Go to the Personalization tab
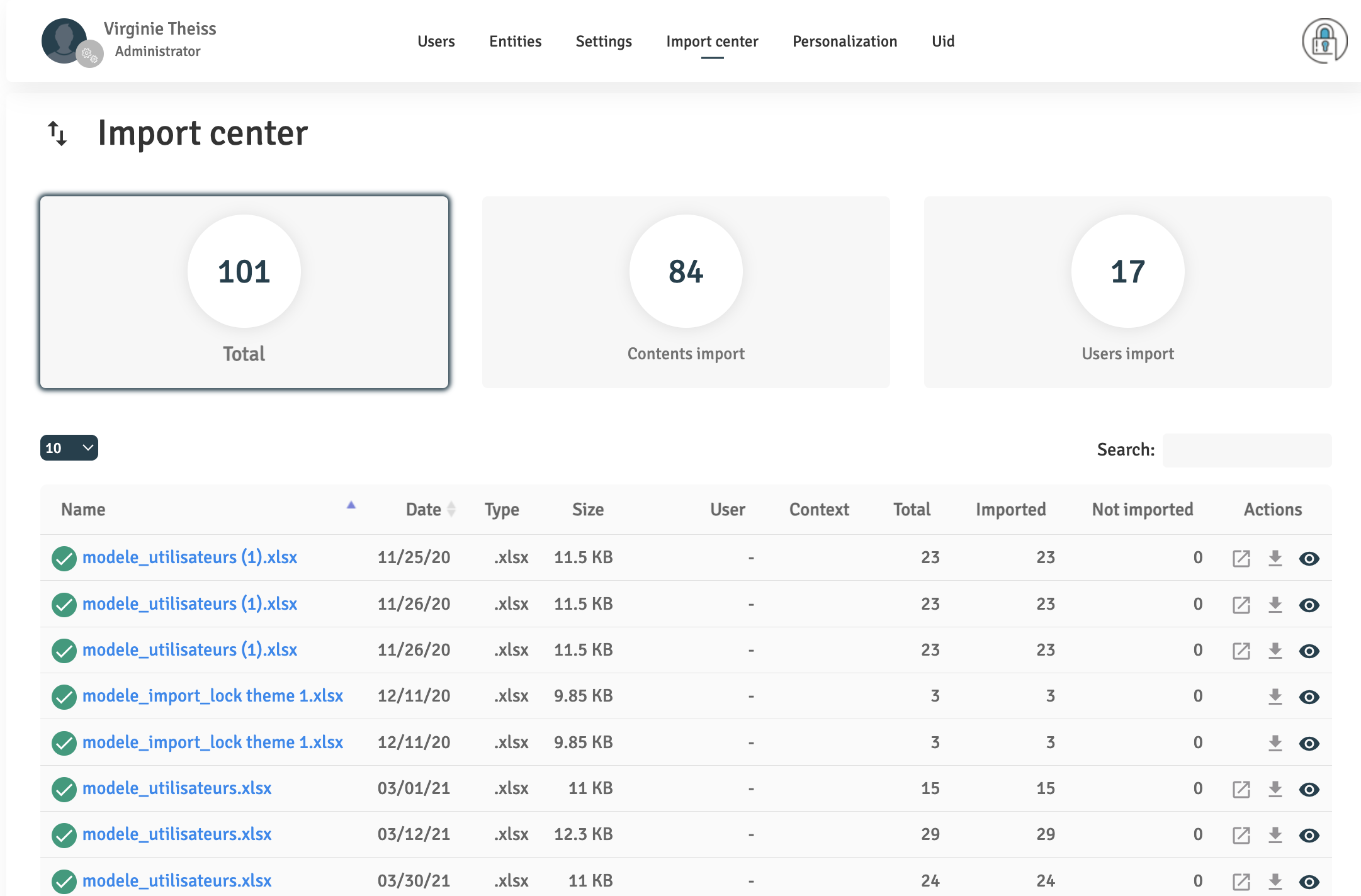Image resolution: width=1361 pixels, height=896 pixels. (844, 42)
